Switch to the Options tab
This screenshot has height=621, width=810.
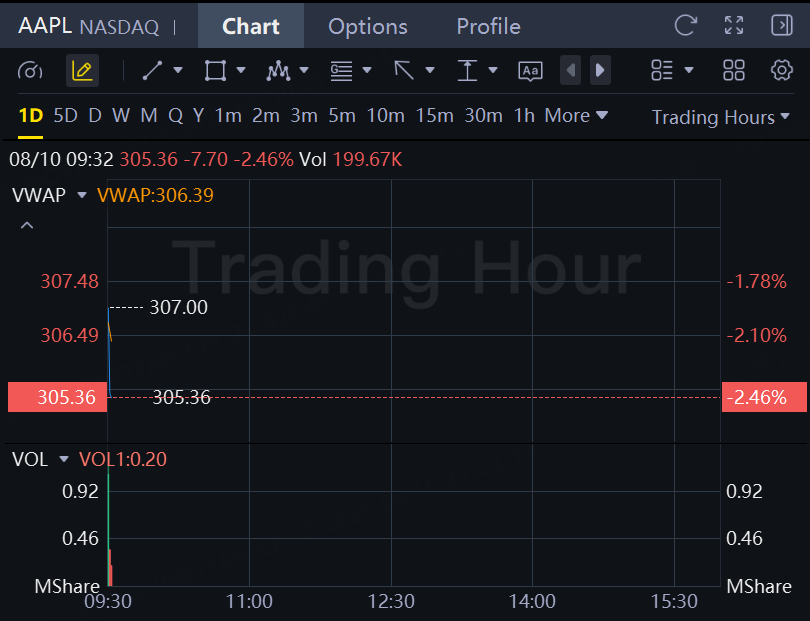368,26
